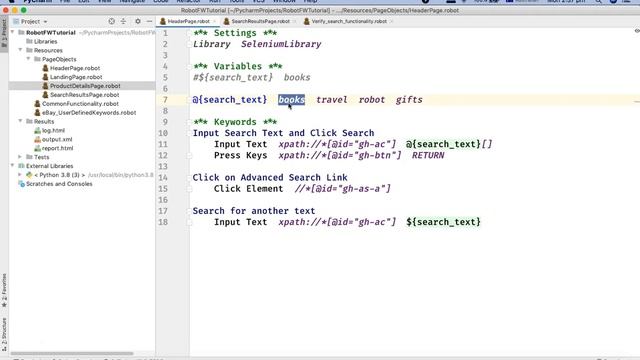Viewport: 640px width, 360px height.
Task: Click the Scratches and Consoles icon
Action: coord(21,184)
